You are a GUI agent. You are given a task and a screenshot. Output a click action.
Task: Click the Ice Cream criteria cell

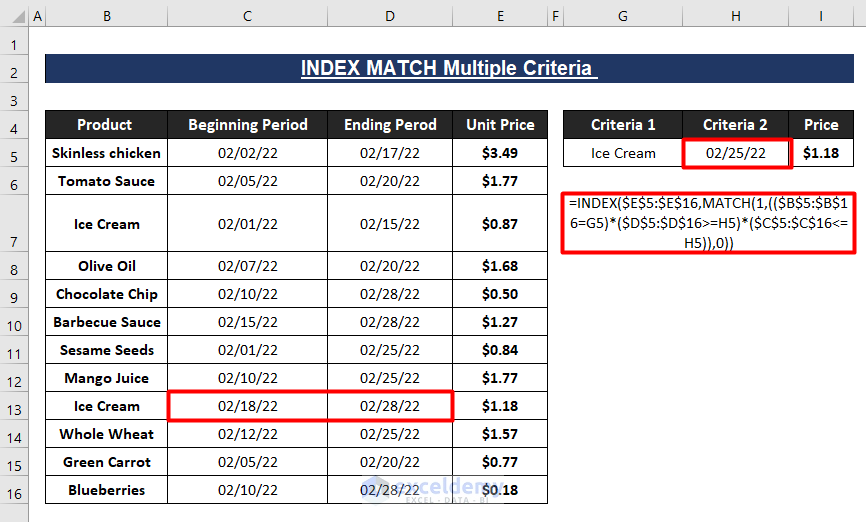tap(623, 153)
